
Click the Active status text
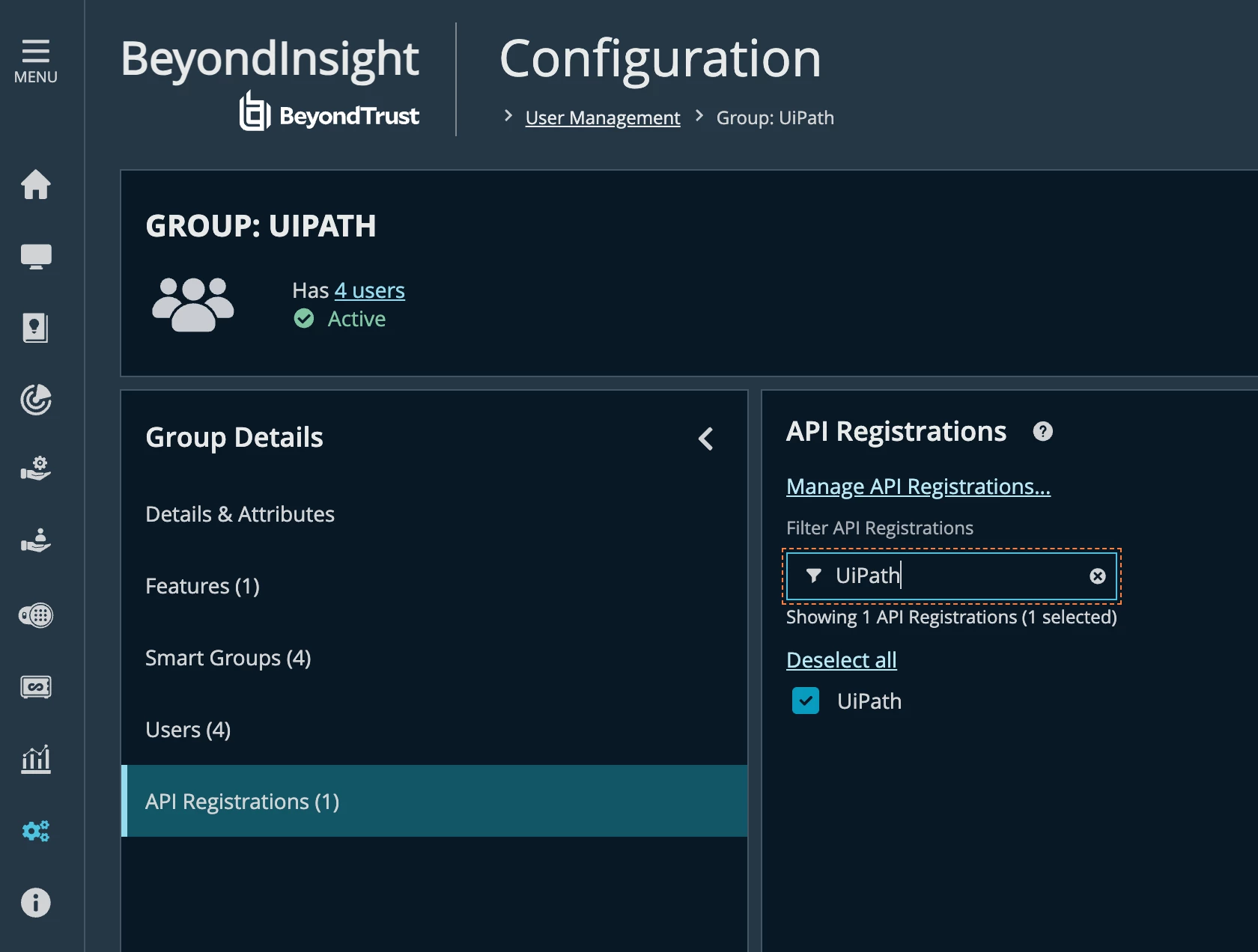(x=356, y=319)
